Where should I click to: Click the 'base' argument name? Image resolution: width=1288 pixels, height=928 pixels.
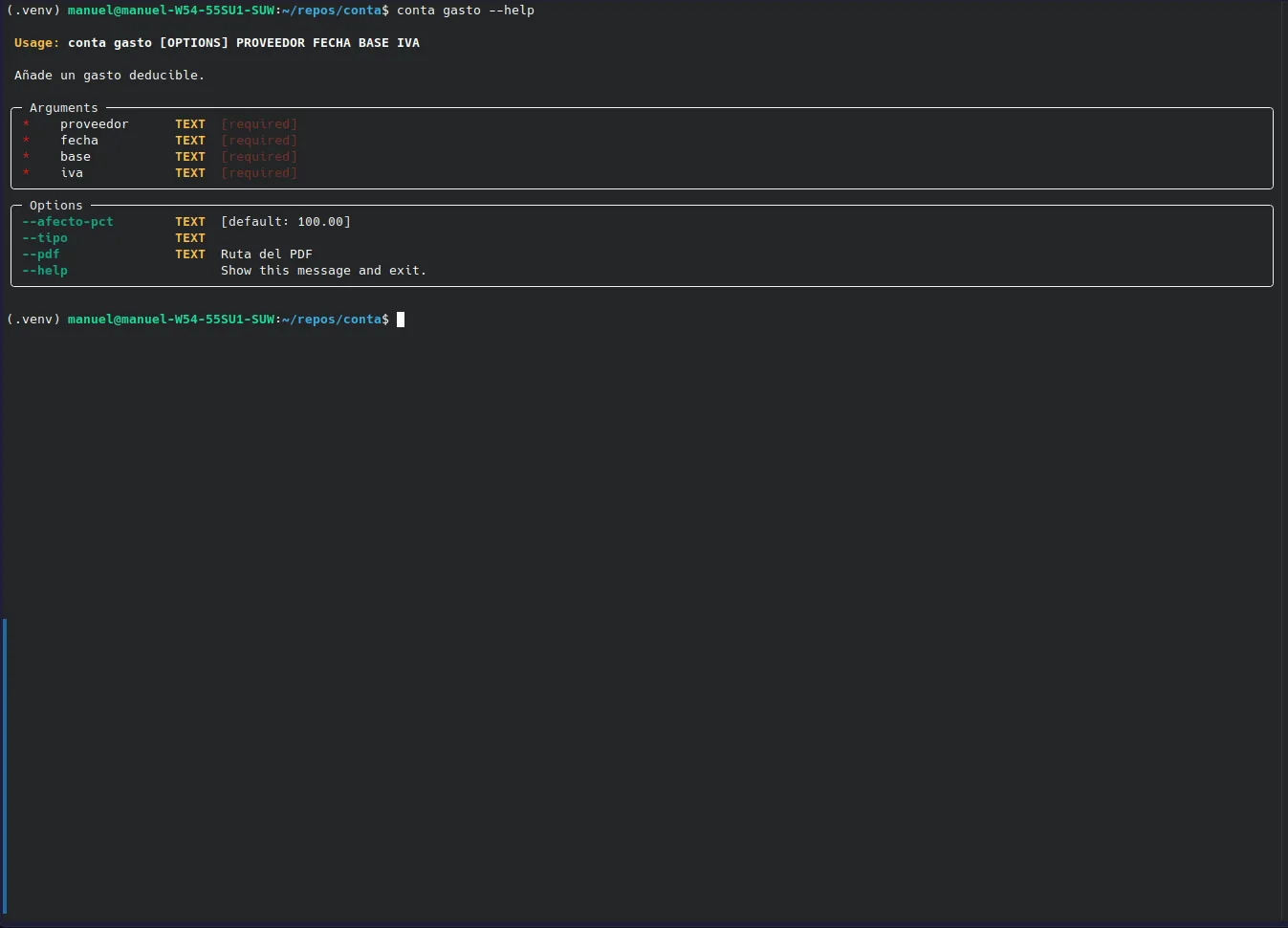tap(75, 156)
